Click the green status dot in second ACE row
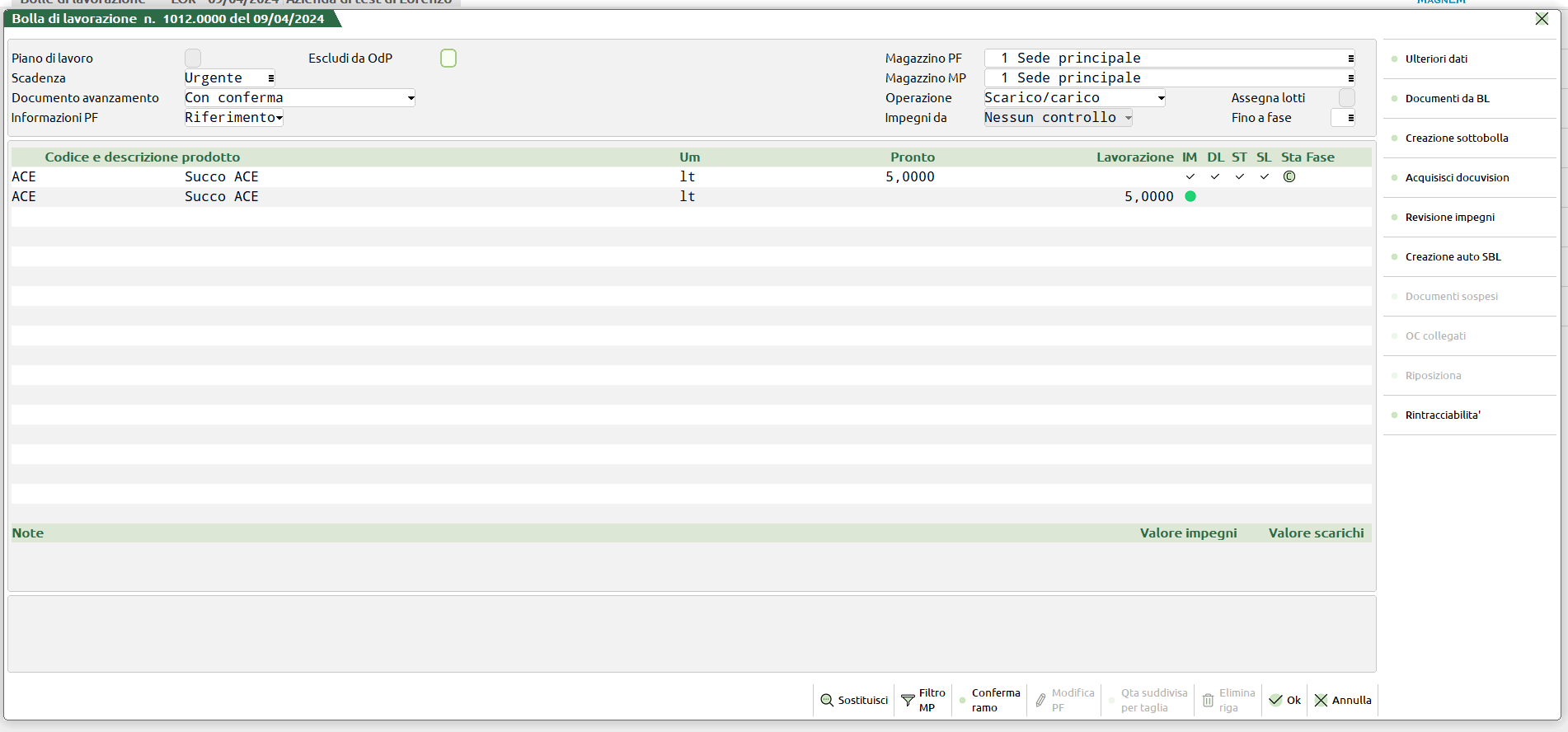This screenshot has width=1568, height=732. [x=1190, y=196]
